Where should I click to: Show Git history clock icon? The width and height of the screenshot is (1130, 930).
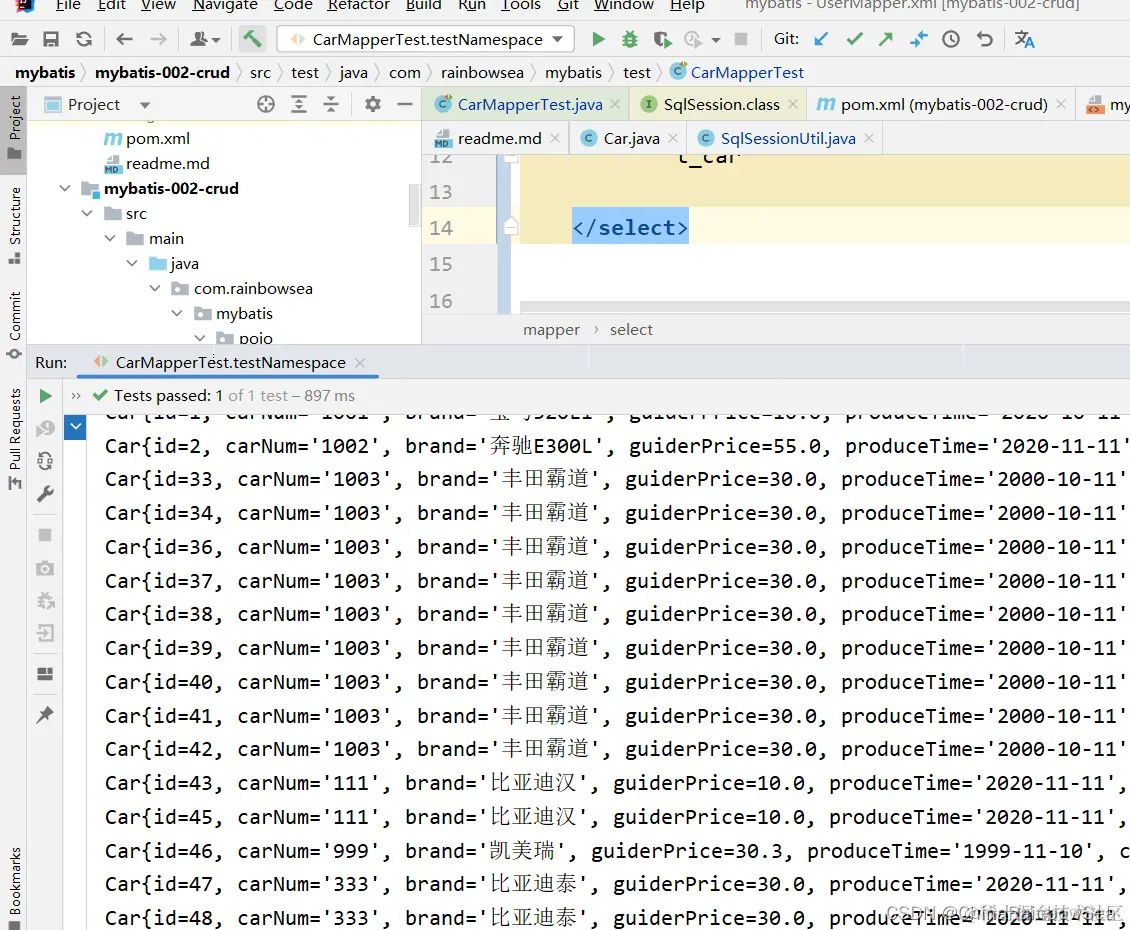coord(951,39)
